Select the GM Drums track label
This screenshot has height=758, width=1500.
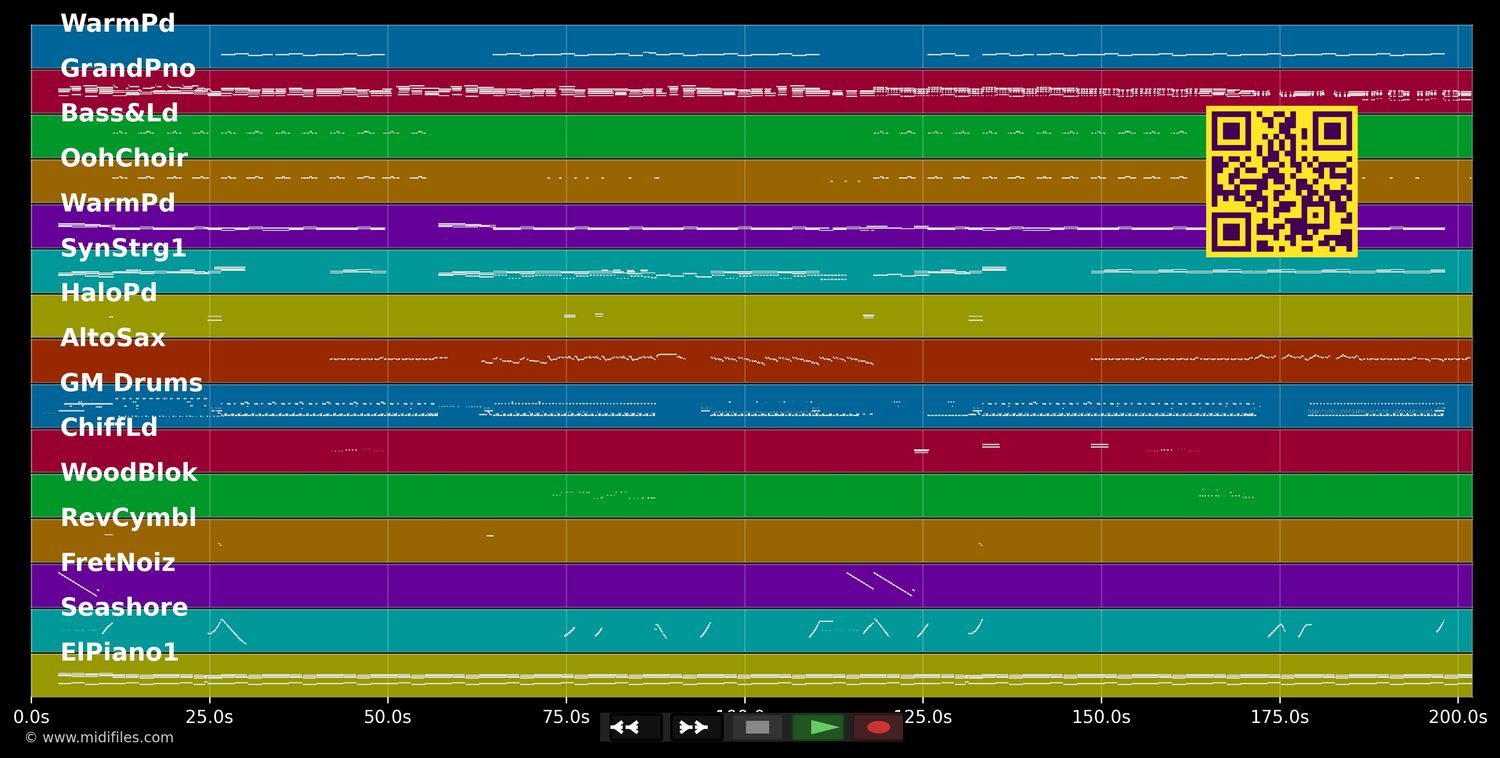tap(131, 383)
